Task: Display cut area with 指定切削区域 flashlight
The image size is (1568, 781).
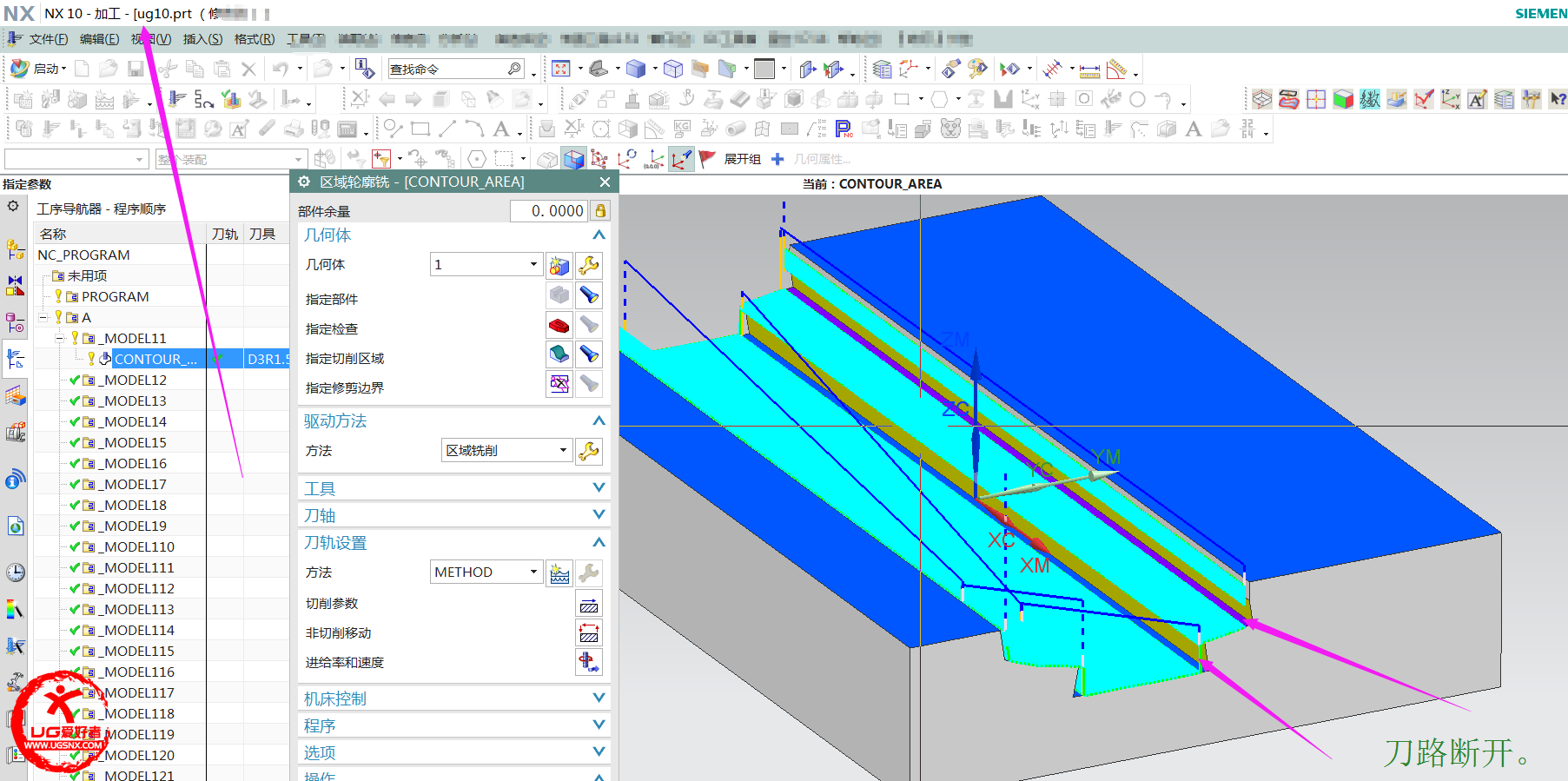Action: (589, 354)
